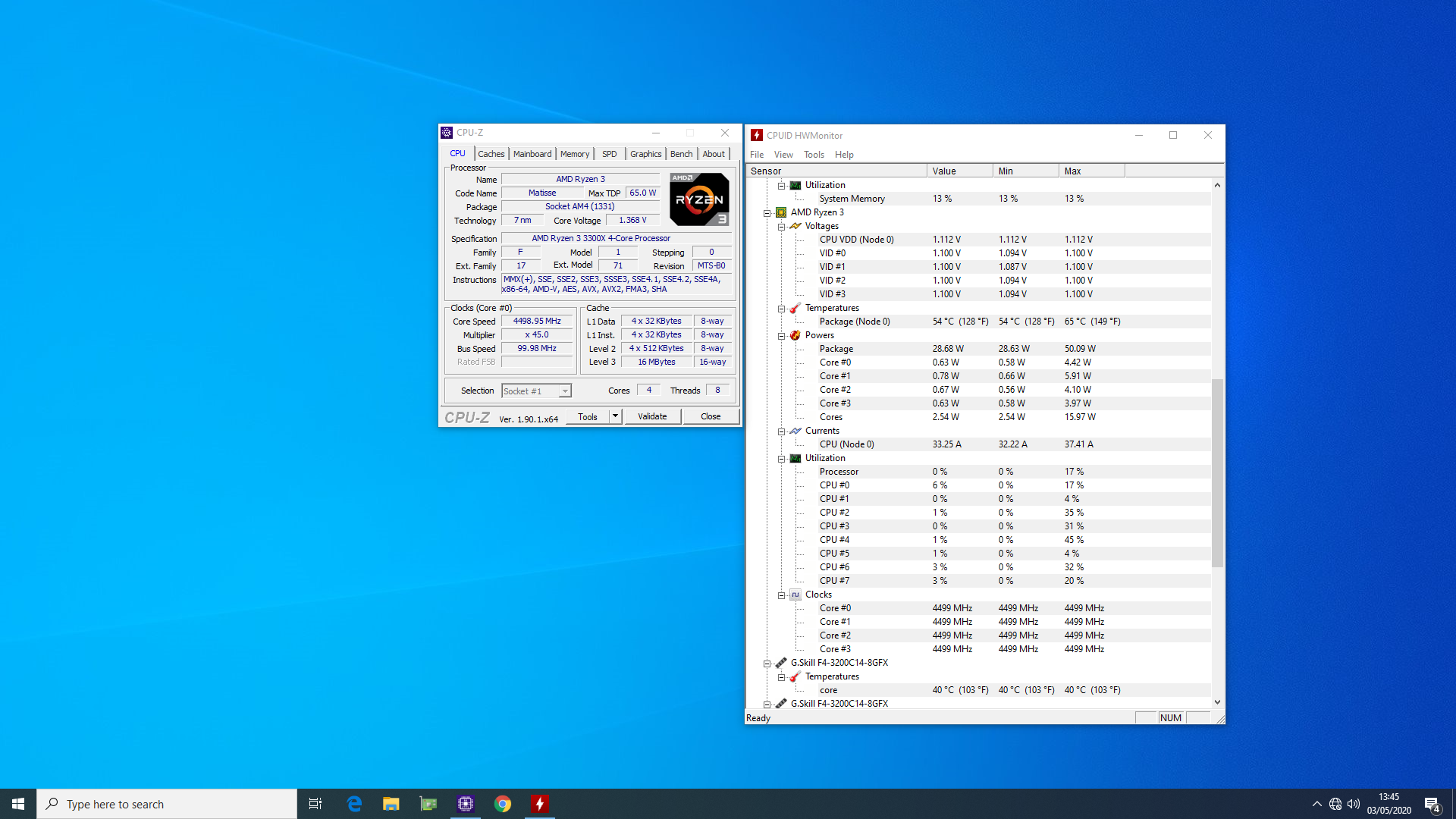Click the Clocks sensor icon in HWMonitor
The image size is (1456, 819).
(x=795, y=595)
